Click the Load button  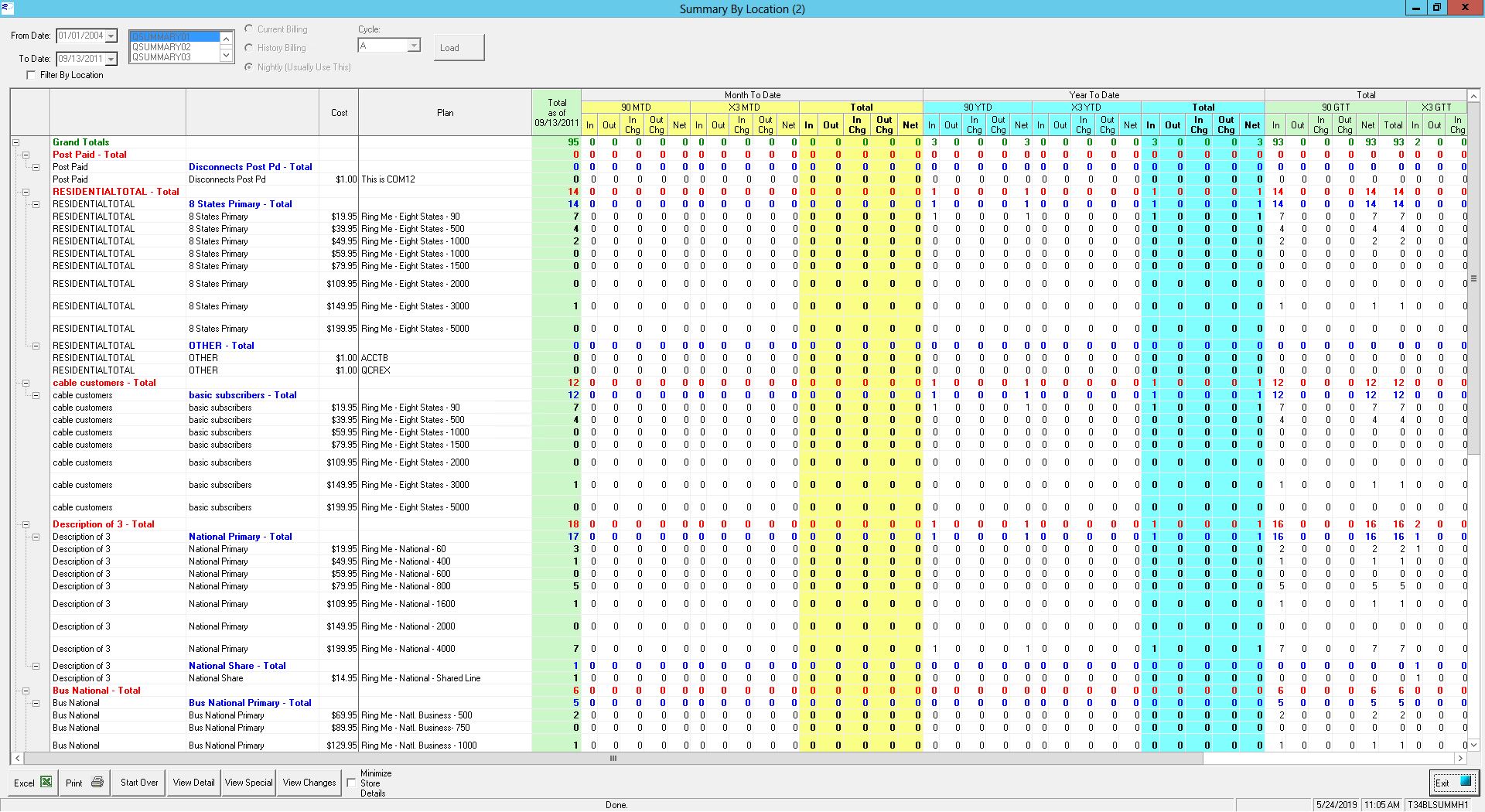click(459, 47)
